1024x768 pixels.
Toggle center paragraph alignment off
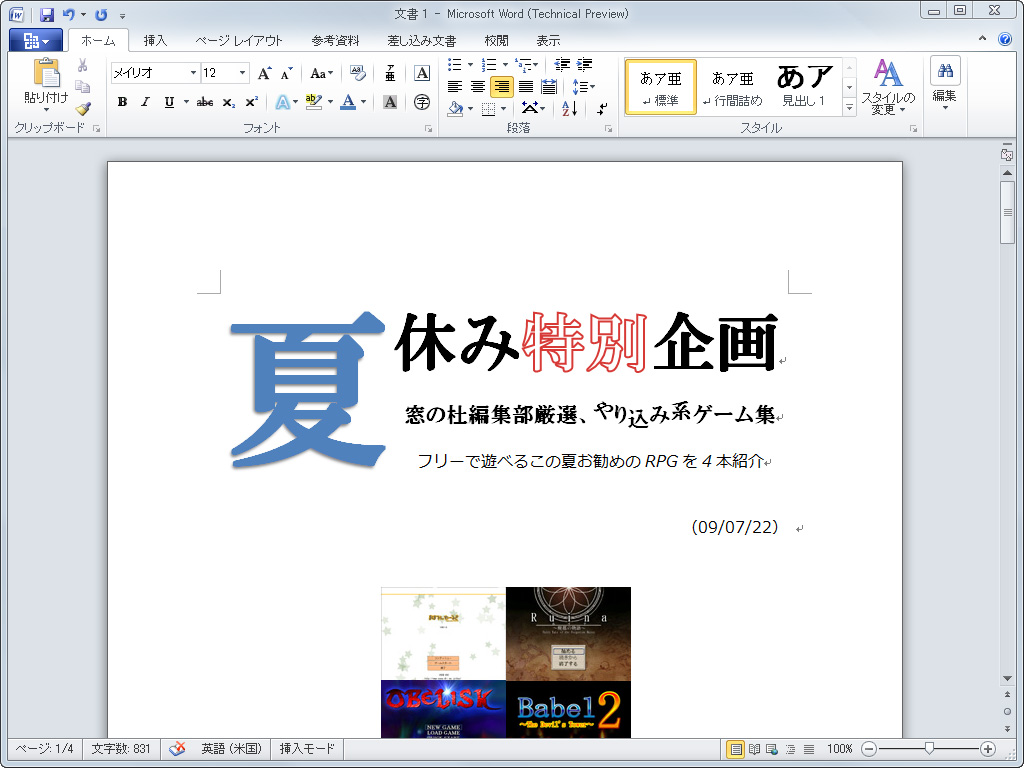[477, 86]
